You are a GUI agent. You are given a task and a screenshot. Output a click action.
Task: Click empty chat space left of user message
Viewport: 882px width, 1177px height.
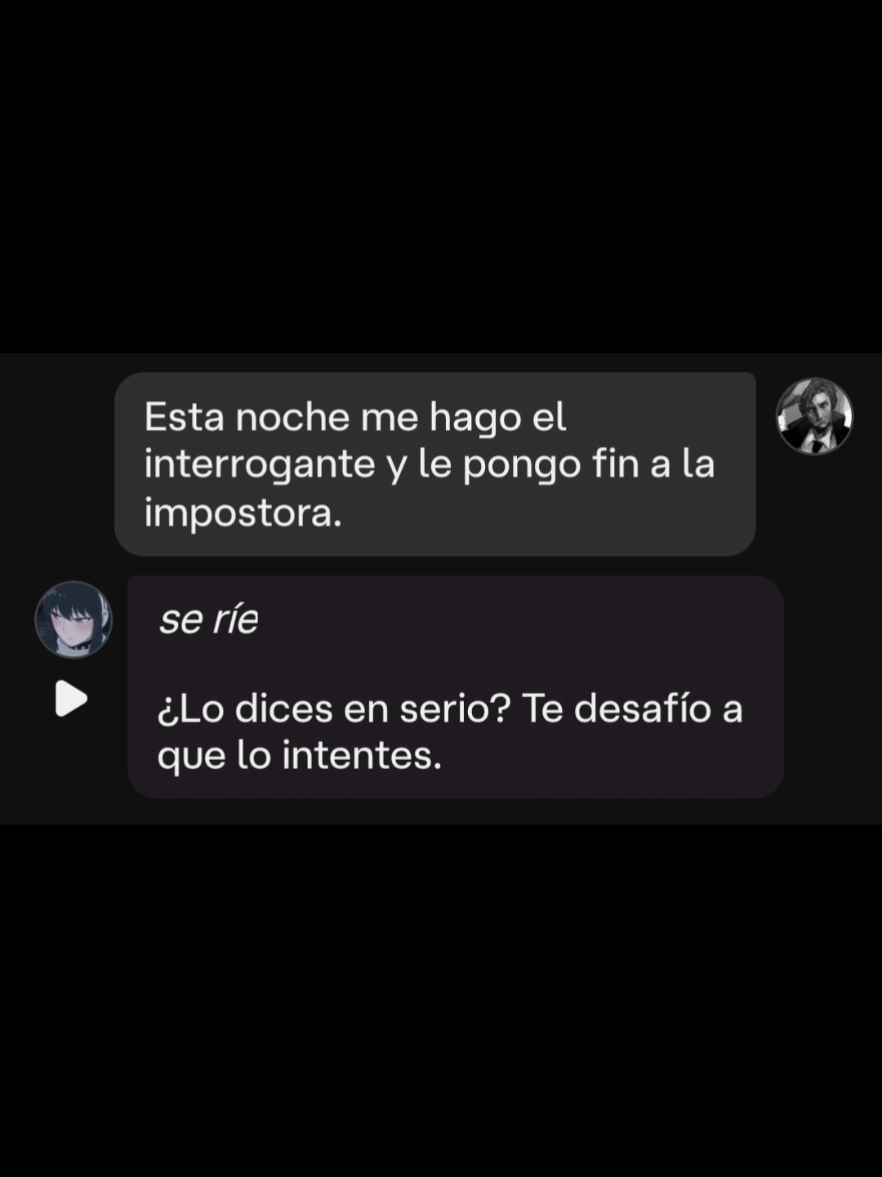pos(56,464)
